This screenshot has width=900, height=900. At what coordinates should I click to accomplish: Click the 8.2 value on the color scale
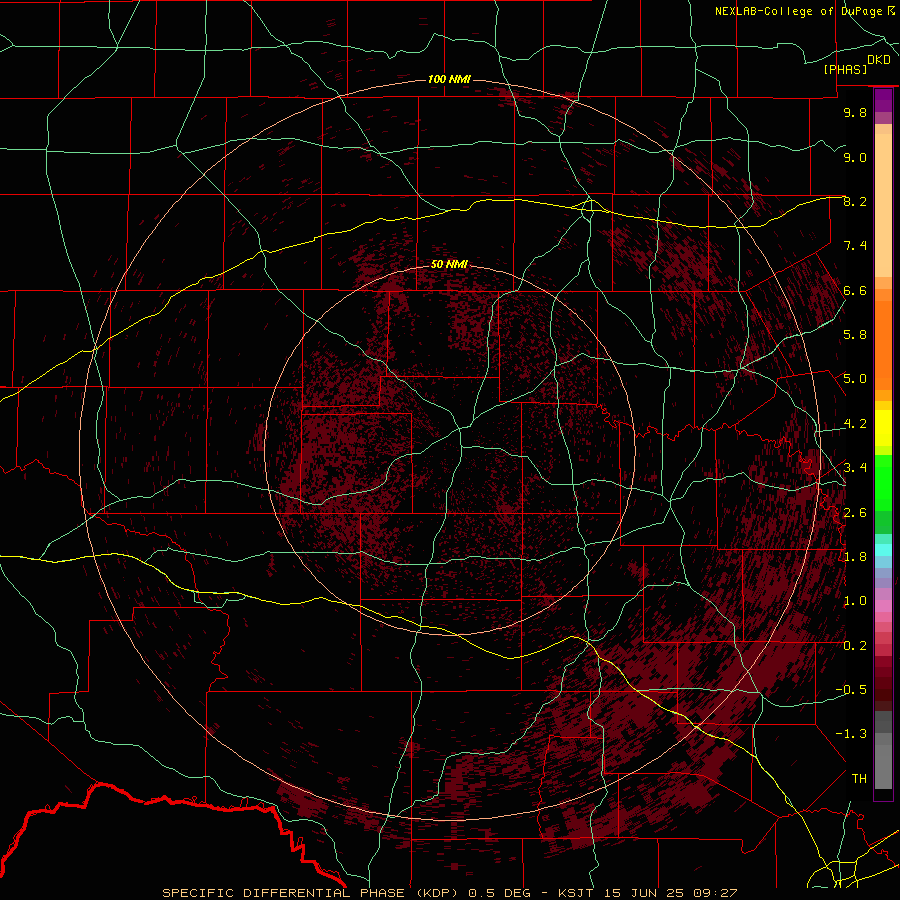tap(855, 201)
